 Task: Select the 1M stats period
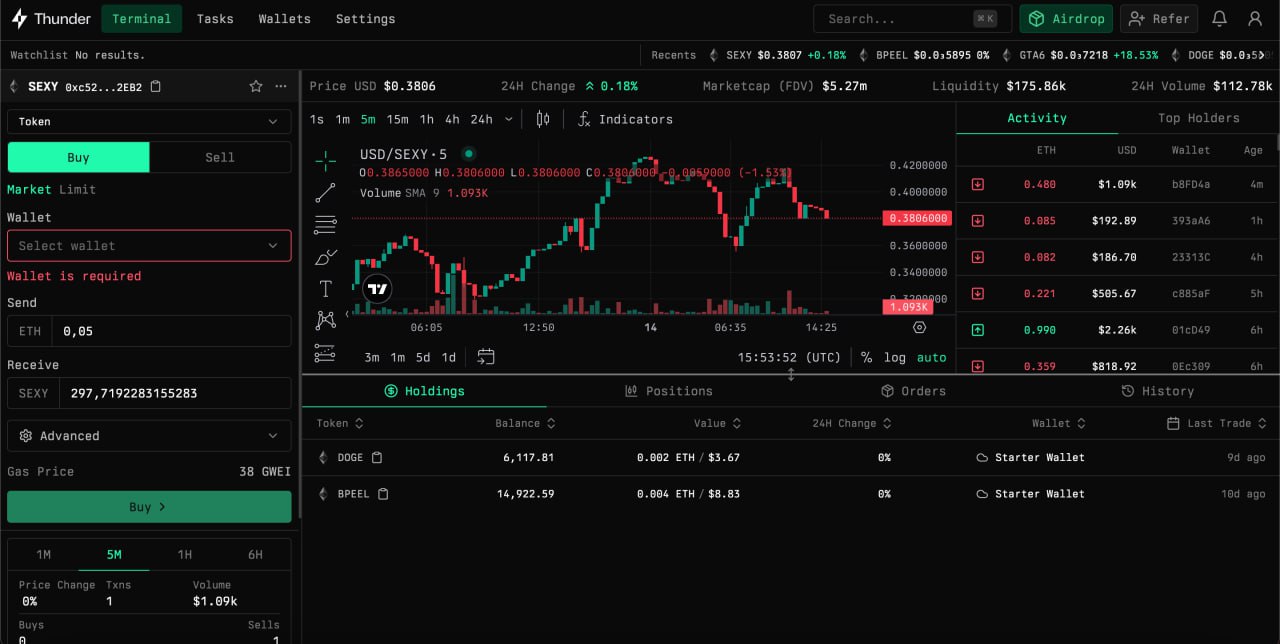pyautogui.click(x=43, y=554)
